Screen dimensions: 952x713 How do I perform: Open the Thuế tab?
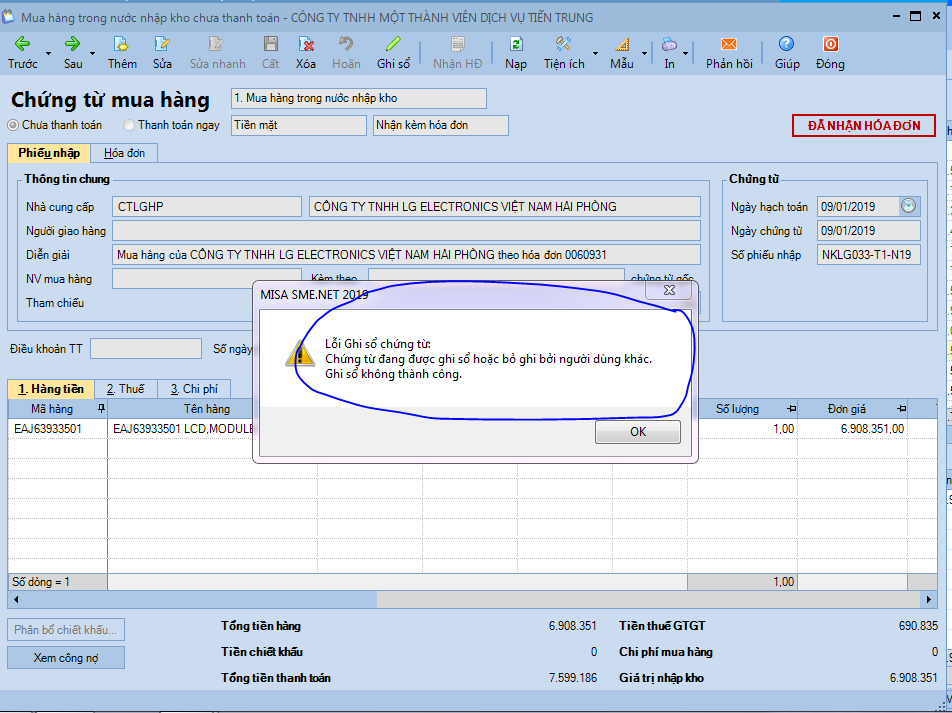click(125, 389)
